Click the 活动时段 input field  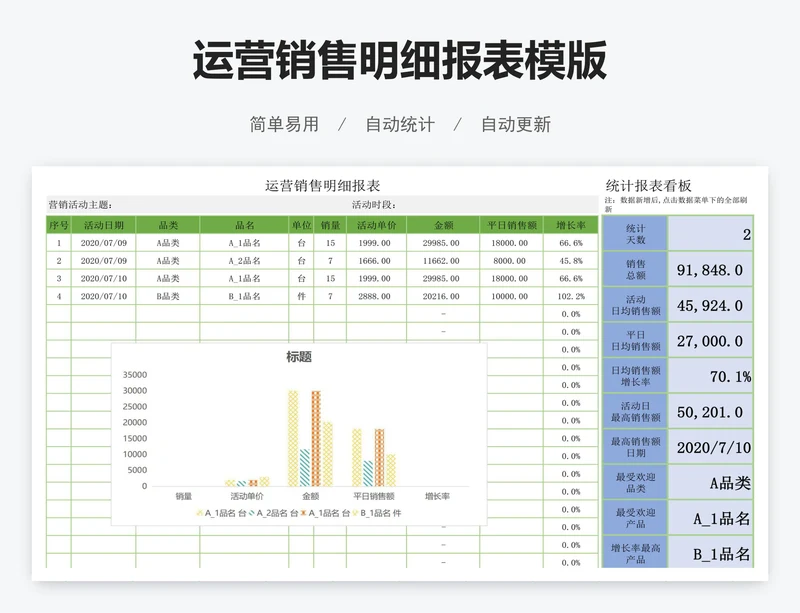click(475, 205)
